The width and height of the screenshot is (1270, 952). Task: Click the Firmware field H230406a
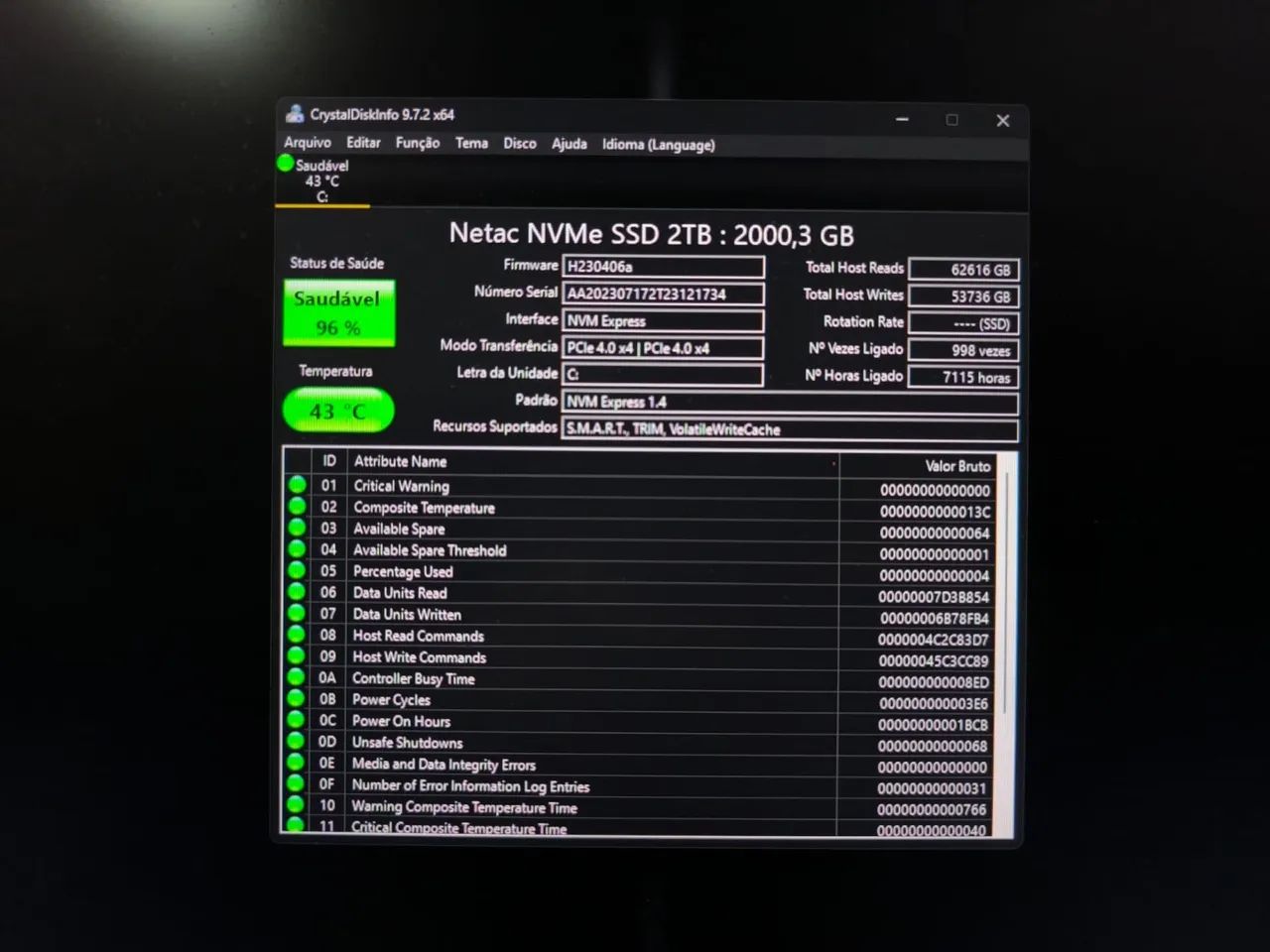[x=663, y=267]
